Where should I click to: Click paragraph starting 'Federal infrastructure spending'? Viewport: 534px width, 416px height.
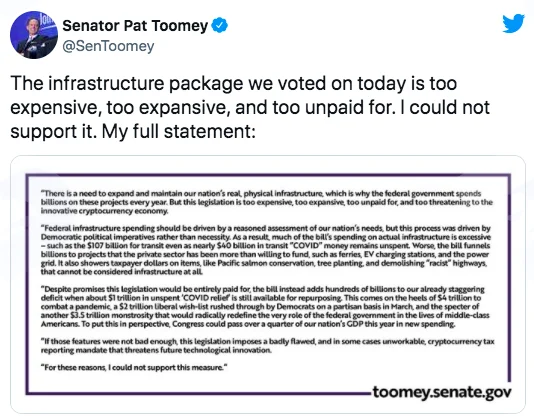pyautogui.click(x=266, y=250)
